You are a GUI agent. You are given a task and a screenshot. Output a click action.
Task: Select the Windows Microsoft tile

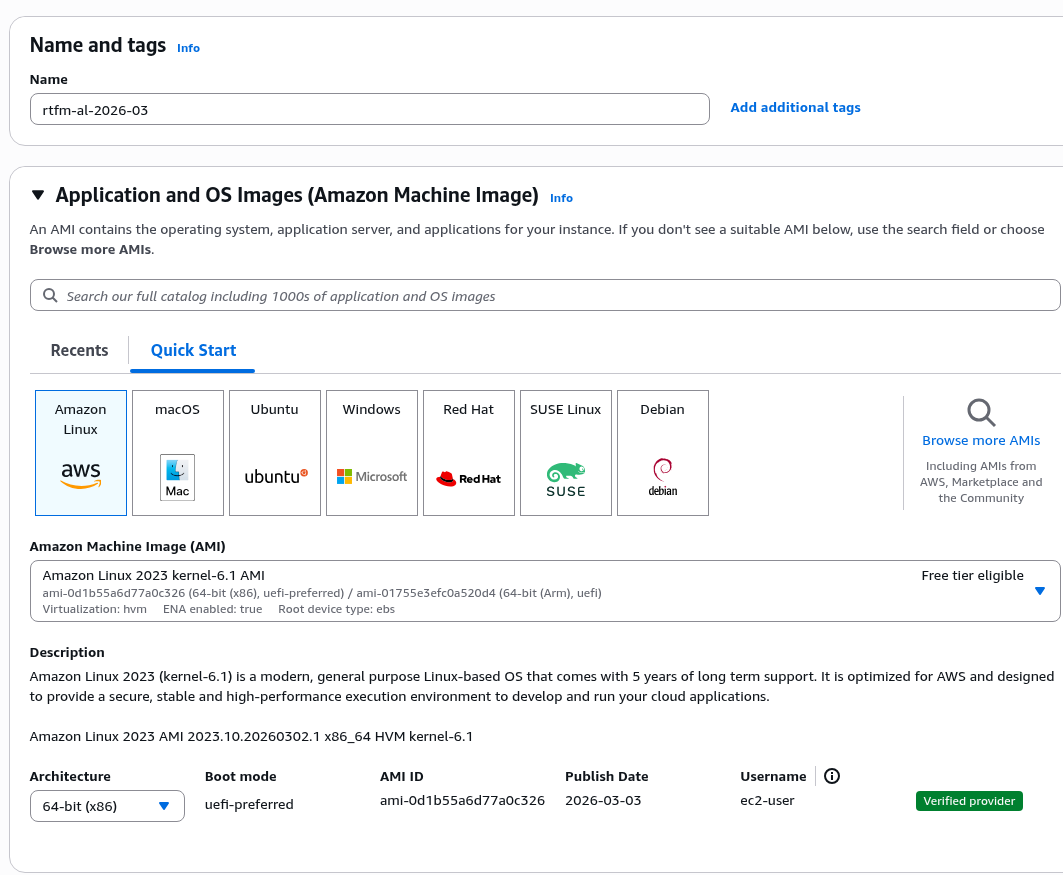pos(372,453)
